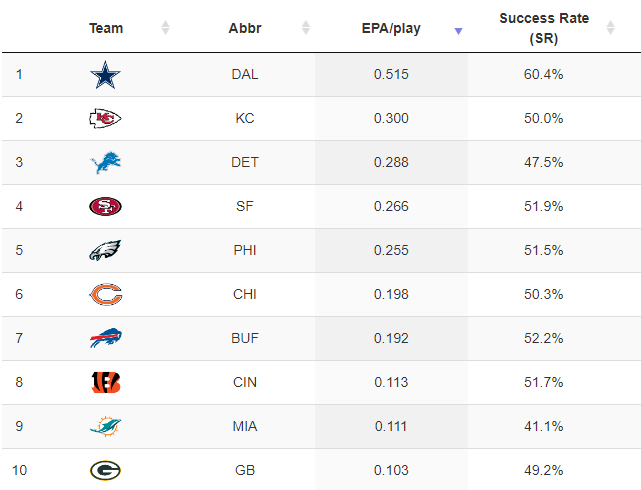Click the Chicago Bears C logo

[x=105, y=294]
